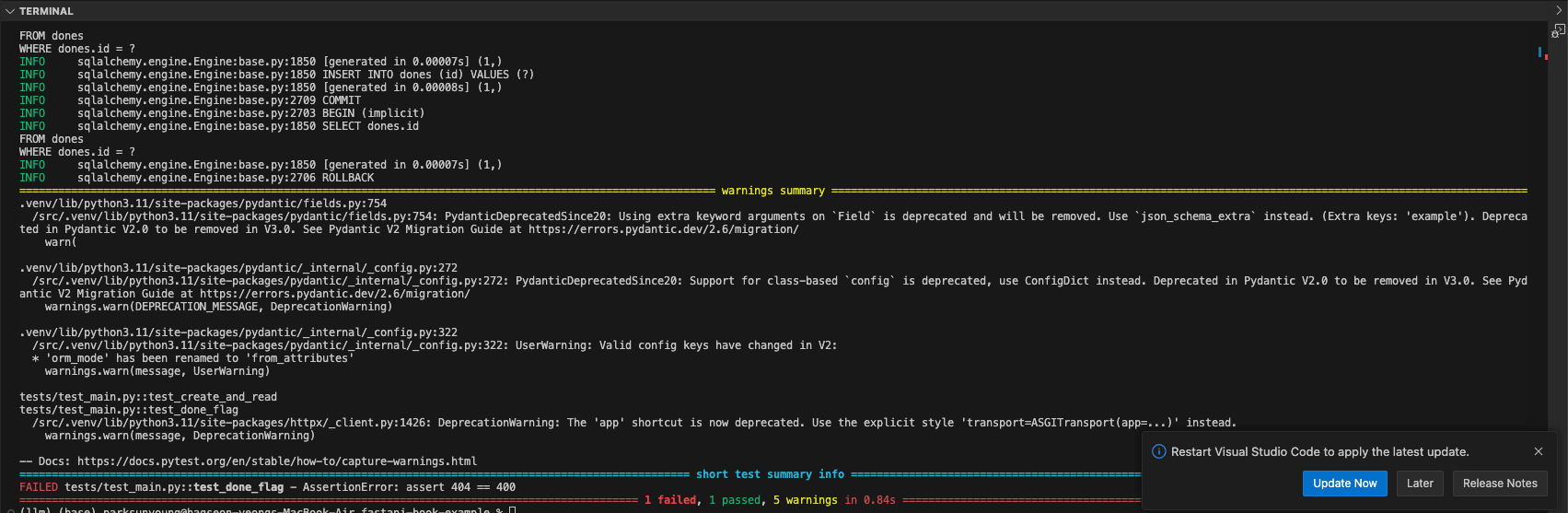Dismiss the update notification with X
The image size is (1568, 513).
1539,451
